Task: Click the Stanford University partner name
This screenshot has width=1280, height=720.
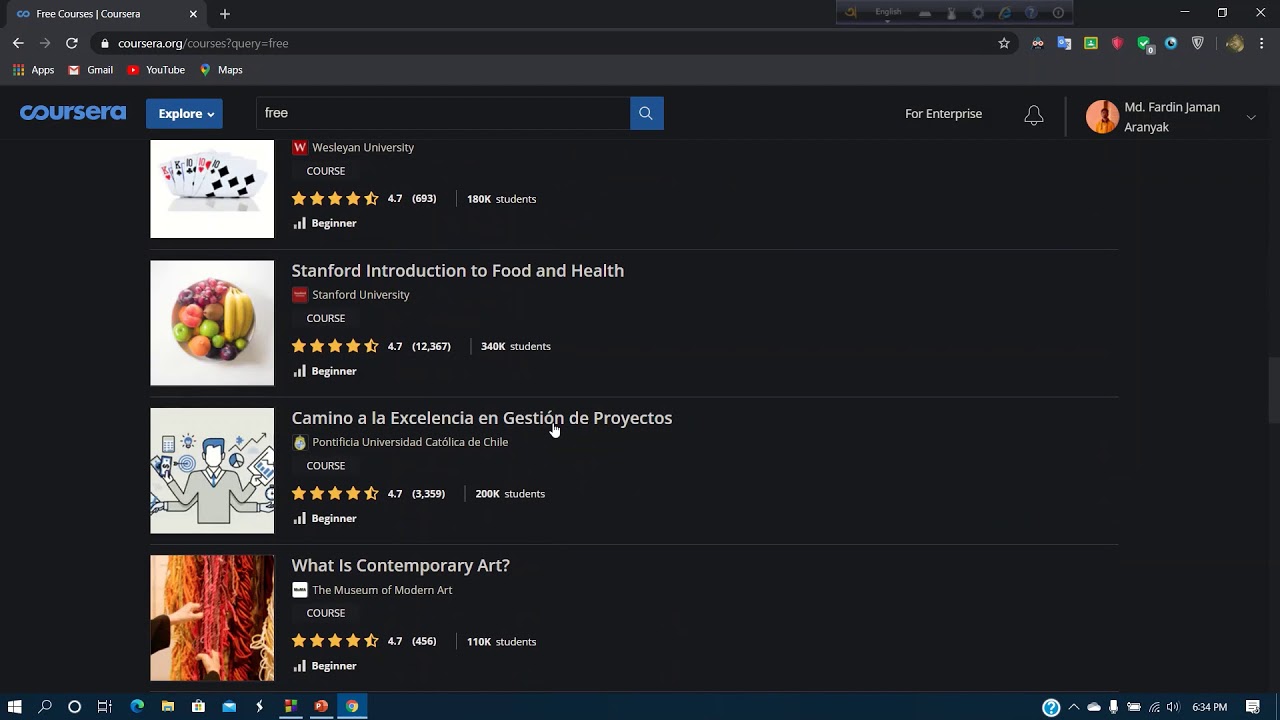Action: [361, 295]
